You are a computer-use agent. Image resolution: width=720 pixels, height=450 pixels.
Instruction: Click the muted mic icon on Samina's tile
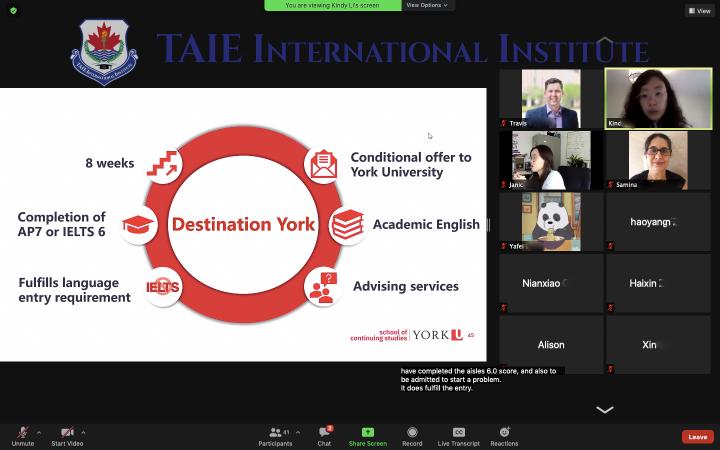[x=611, y=185]
